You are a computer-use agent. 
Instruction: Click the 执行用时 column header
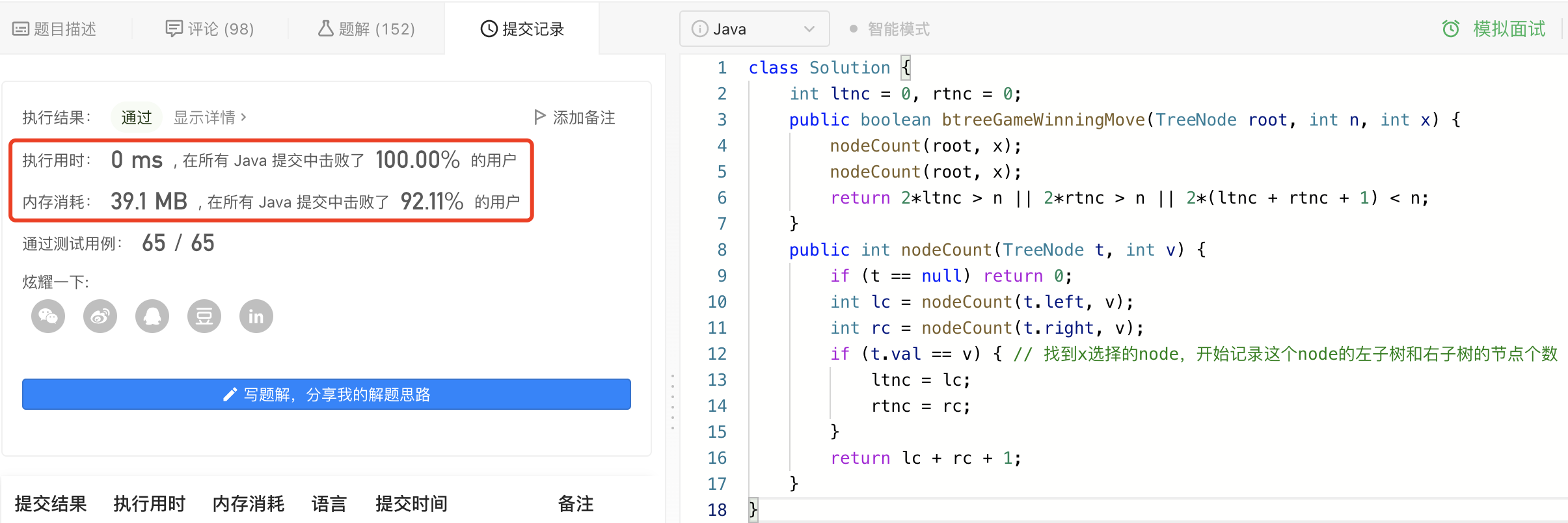pos(150,504)
